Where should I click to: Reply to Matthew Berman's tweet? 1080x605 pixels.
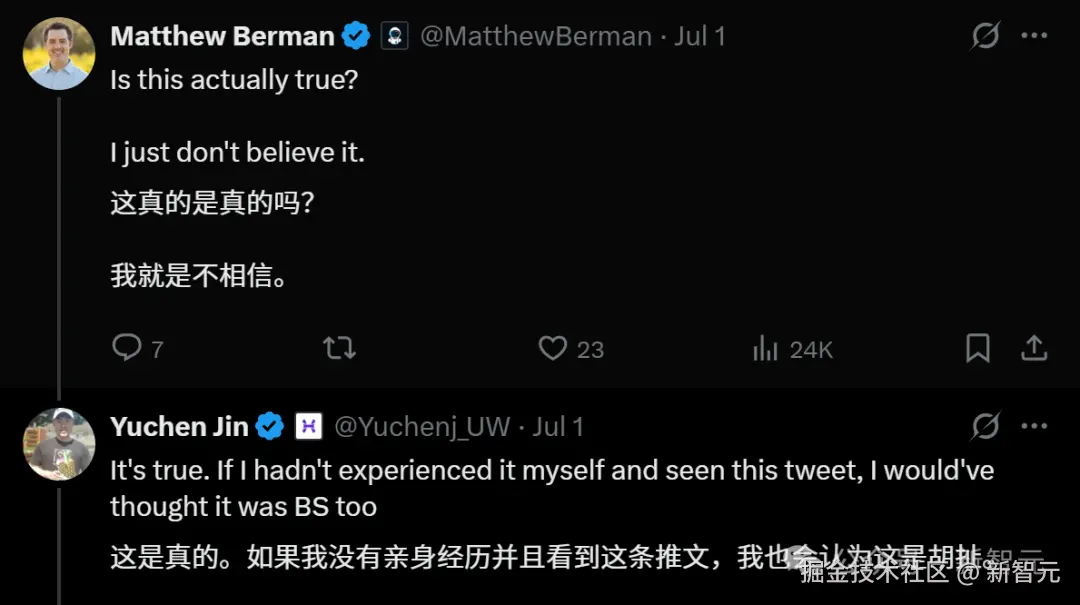tap(127, 348)
